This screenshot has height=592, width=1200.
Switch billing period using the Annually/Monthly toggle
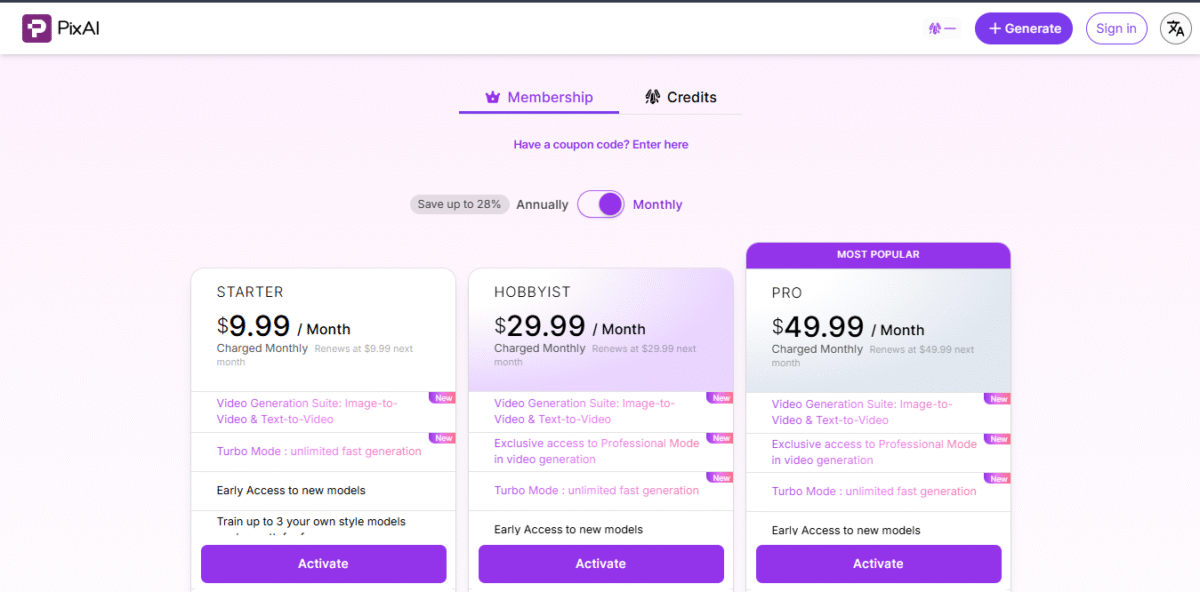600,204
